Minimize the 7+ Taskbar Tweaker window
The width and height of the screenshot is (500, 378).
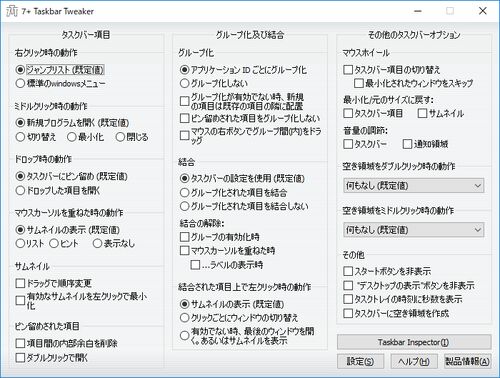[418, 11]
